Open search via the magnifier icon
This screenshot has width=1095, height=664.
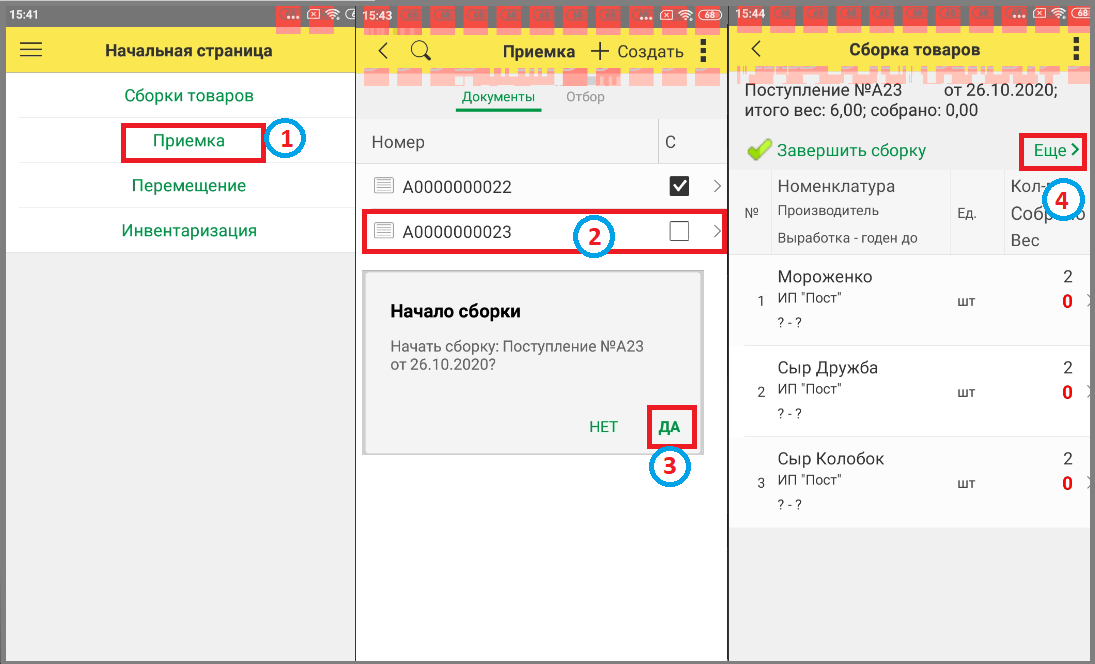[420, 50]
